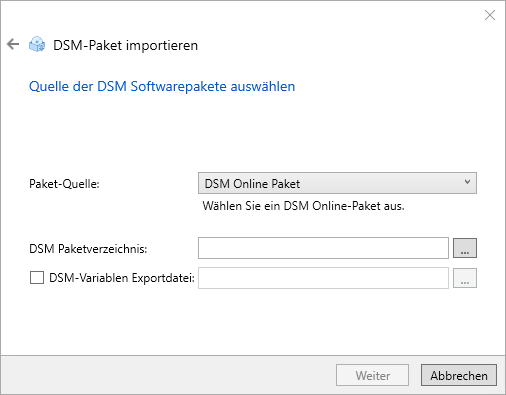Select the DSM Online Paket entry text
The image size is (506, 395).
(x=252, y=184)
